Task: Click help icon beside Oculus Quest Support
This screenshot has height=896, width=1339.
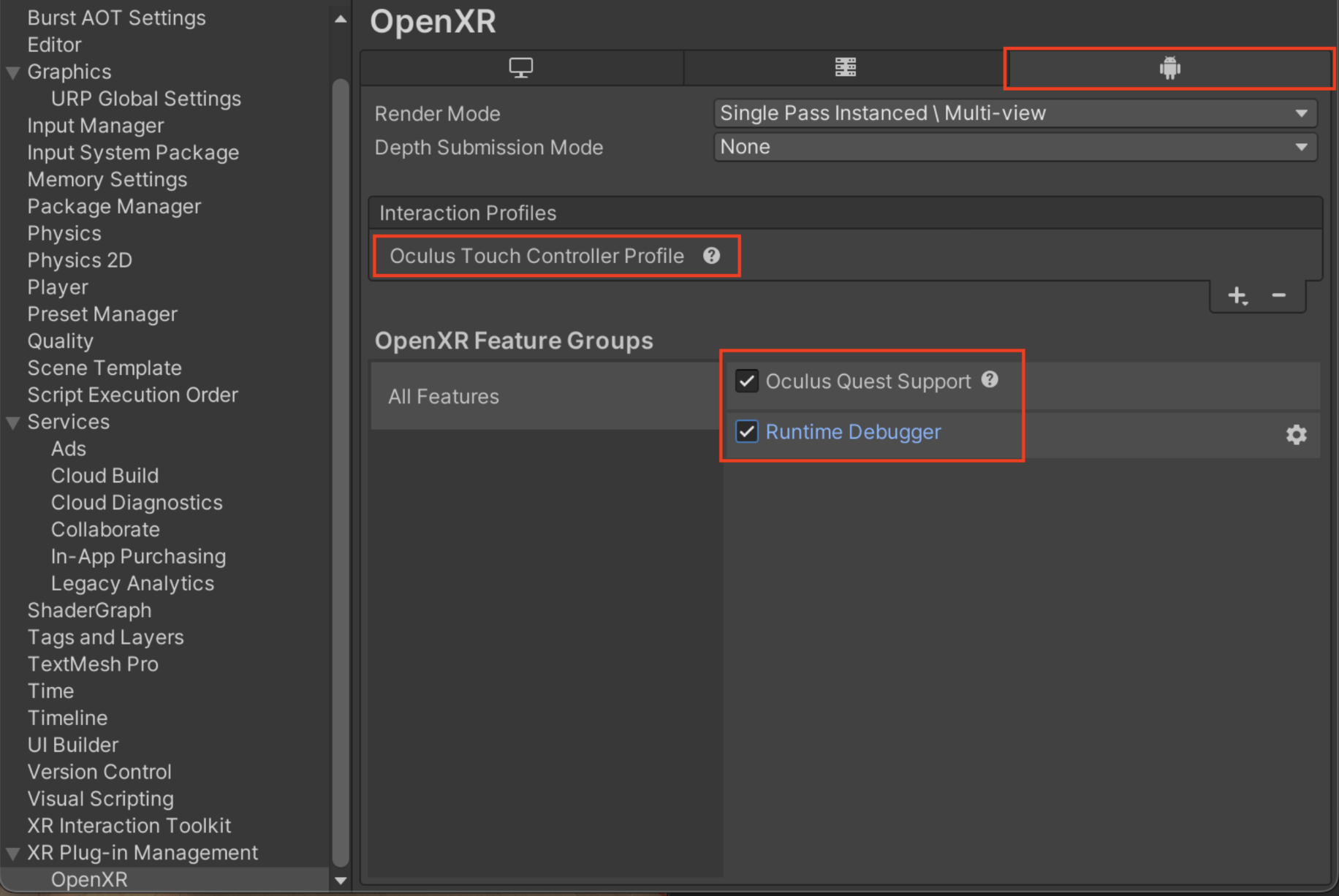Action: (990, 380)
